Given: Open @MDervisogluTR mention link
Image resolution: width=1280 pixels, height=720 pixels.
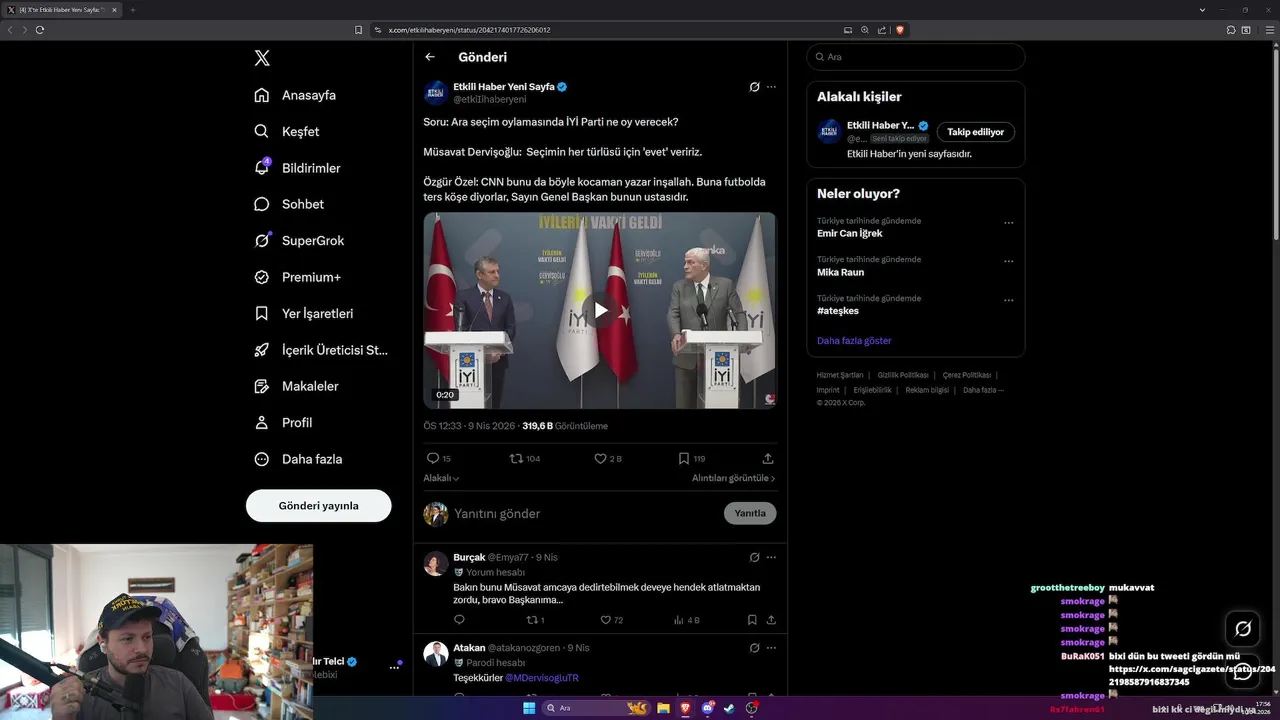Looking at the screenshot, I should [x=542, y=678].
